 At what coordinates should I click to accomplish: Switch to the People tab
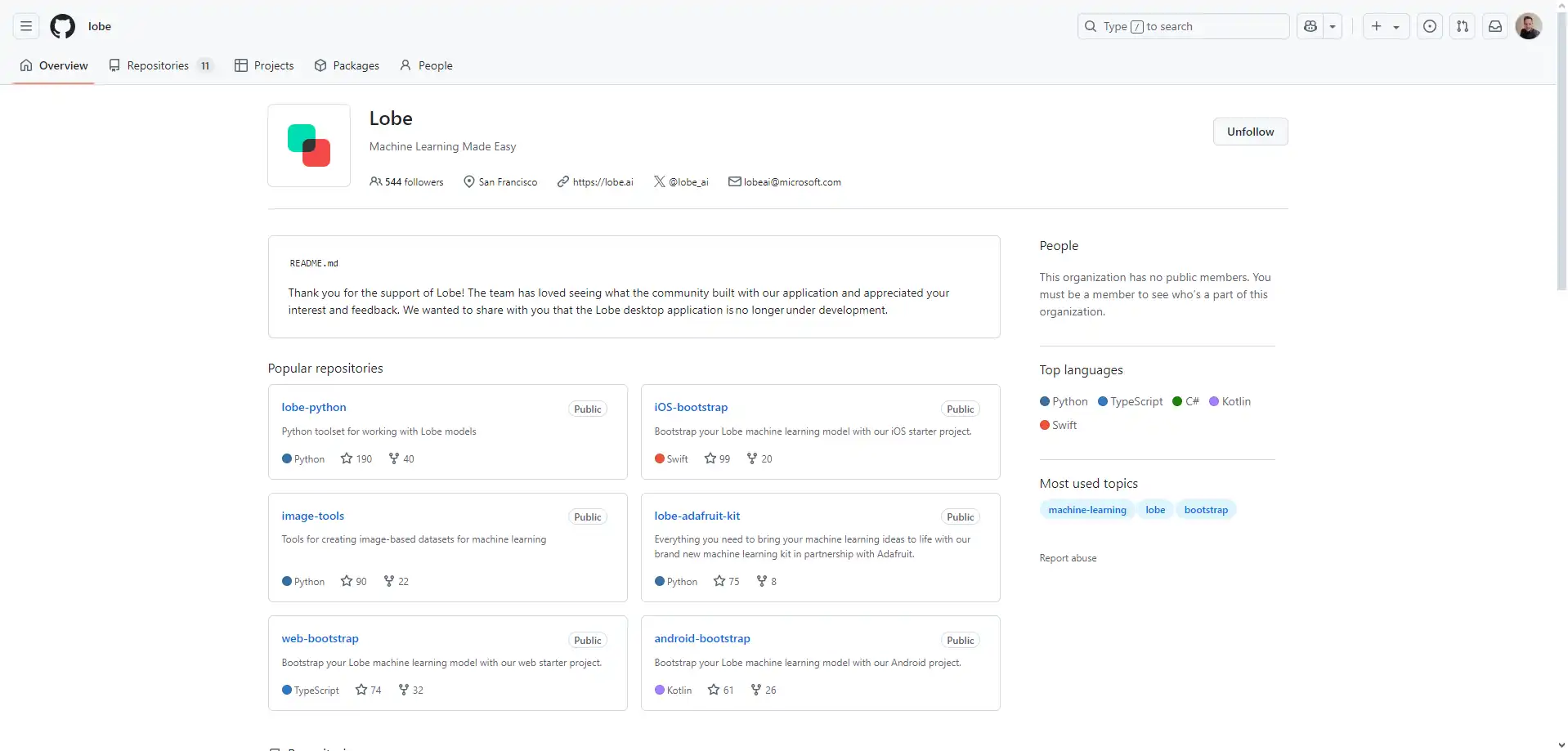coord(426,65)
